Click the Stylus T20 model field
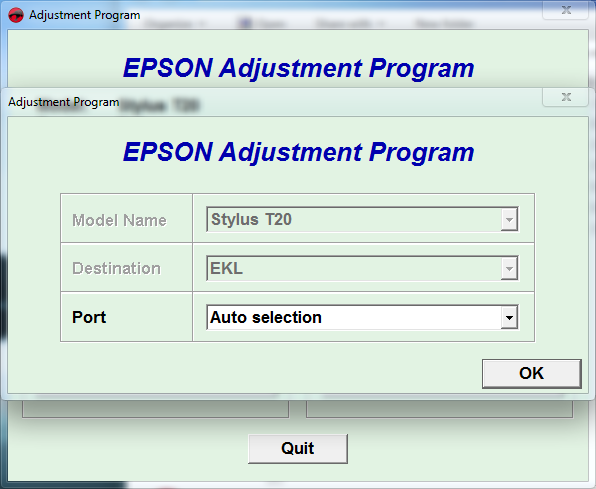This screenshot has width=596, height=489. point(362,219)
